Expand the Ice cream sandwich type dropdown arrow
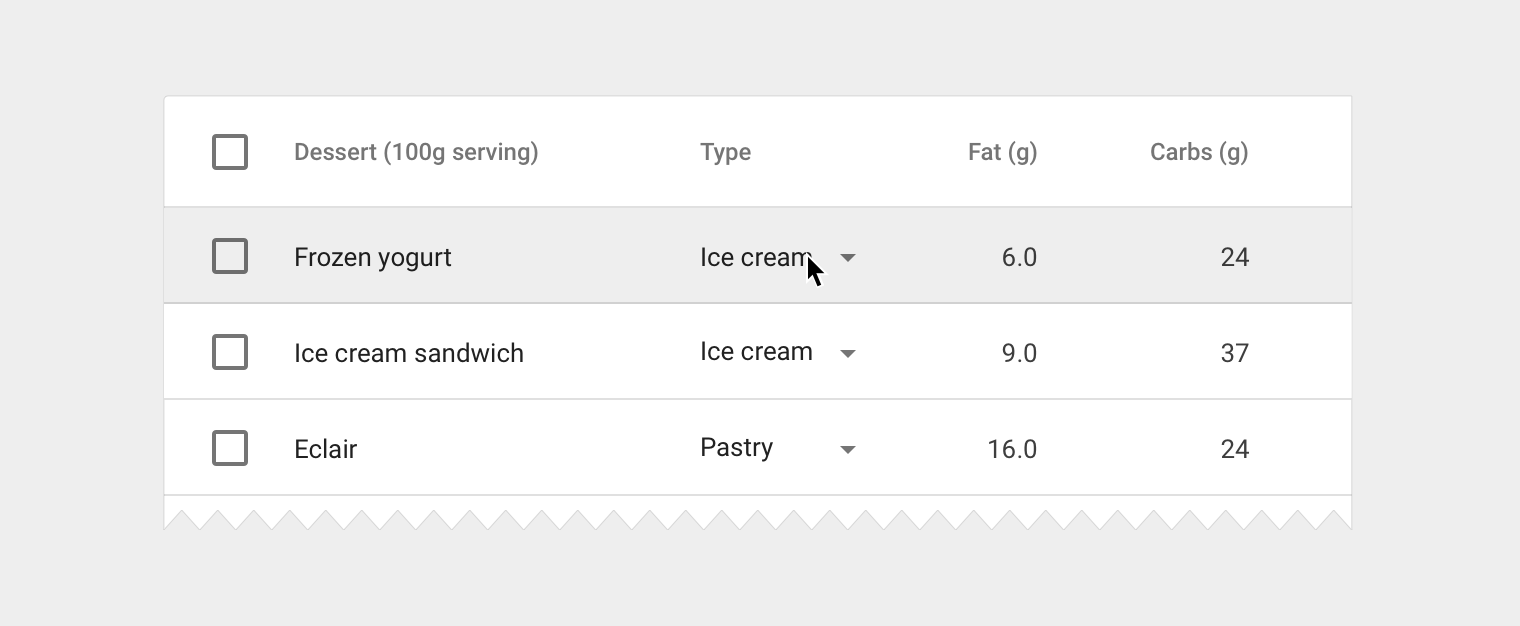1520x626 pixels. click(x=848, y=353)
